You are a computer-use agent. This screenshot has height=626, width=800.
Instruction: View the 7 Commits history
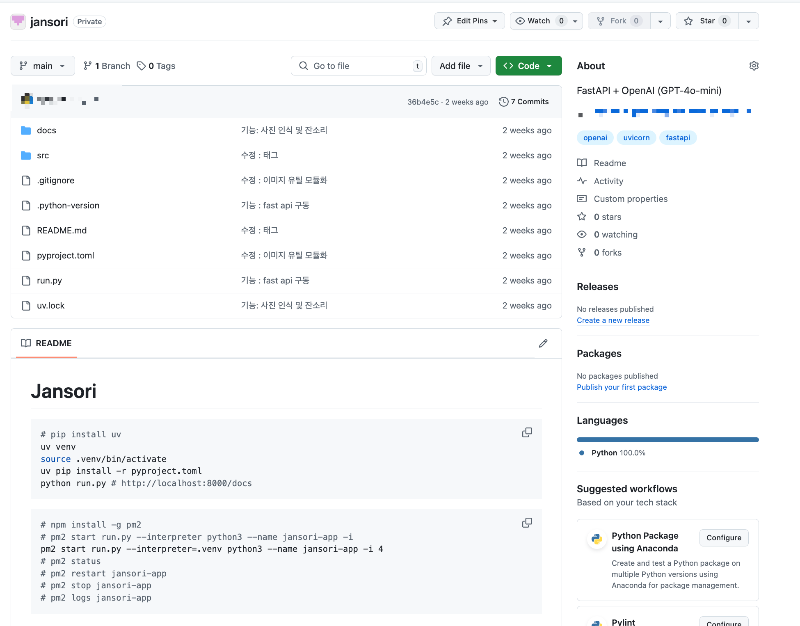click(523, 102)
